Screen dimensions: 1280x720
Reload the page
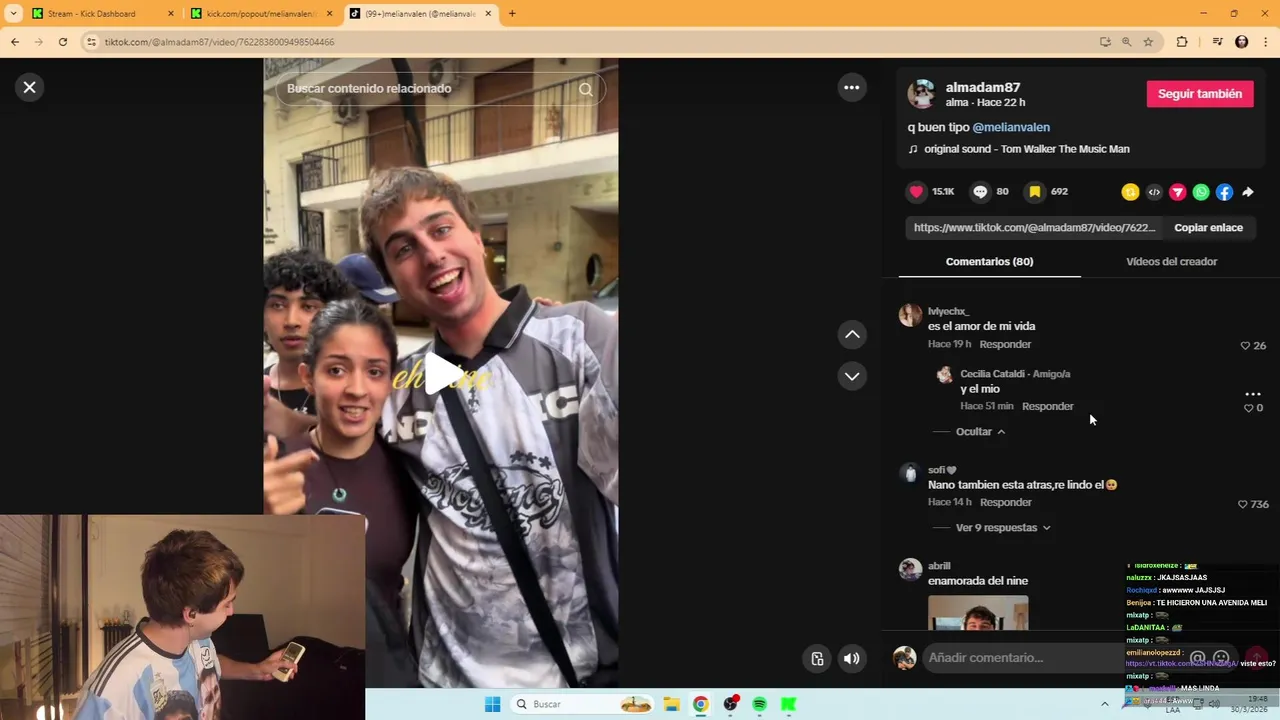click(x=63, y=42)
